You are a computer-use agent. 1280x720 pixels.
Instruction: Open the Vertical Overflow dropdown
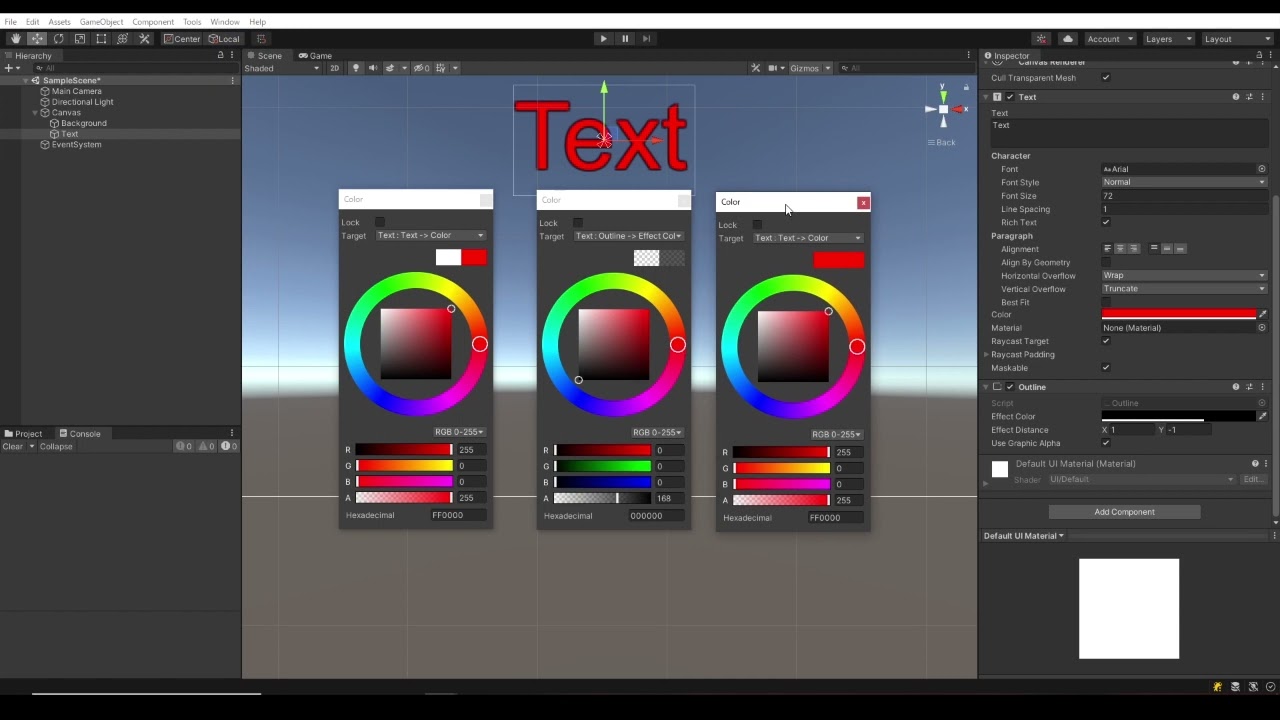pyautogui.click(x=1184, y=289)
